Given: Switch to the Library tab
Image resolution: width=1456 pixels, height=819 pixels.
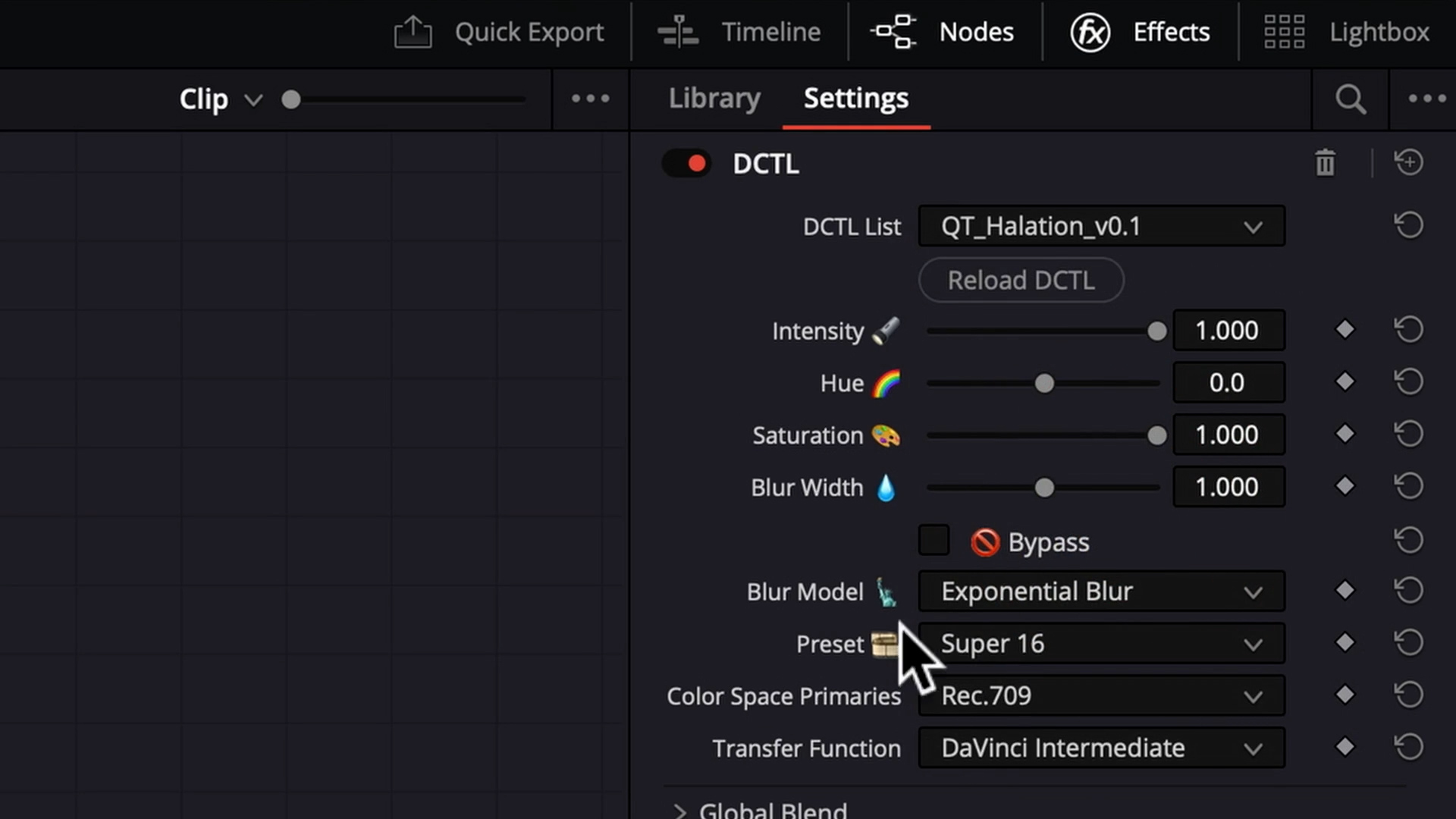Looking at the screenshot, I should [714, 99].
